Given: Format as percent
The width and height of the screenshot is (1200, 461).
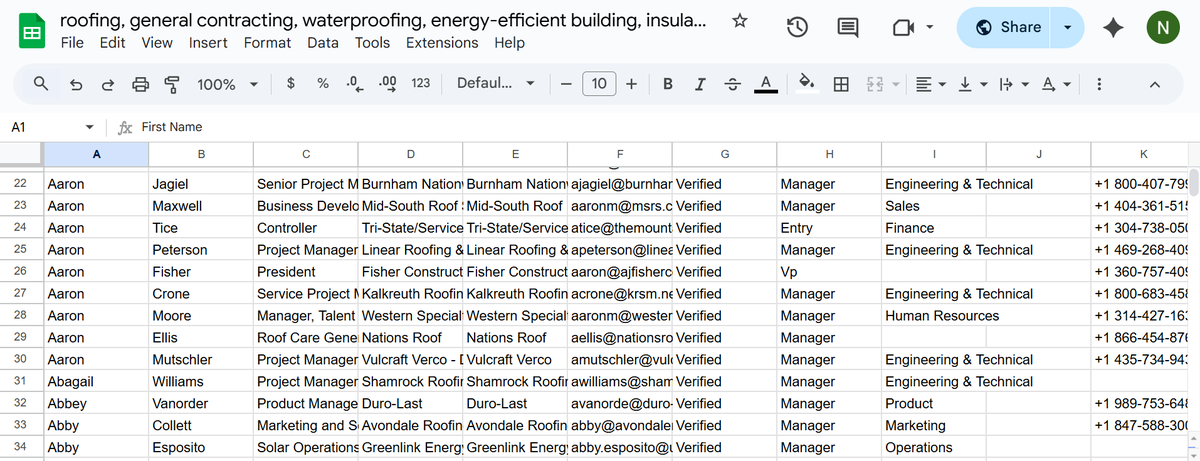Looking at the screenshot, I should pos(323,84).
